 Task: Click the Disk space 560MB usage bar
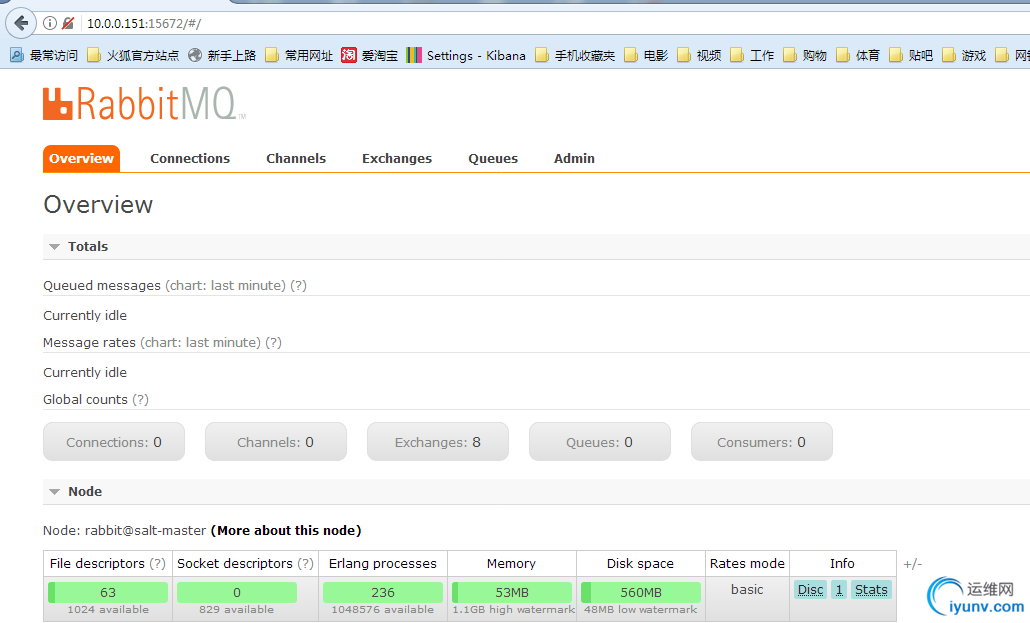coord(640,592)
